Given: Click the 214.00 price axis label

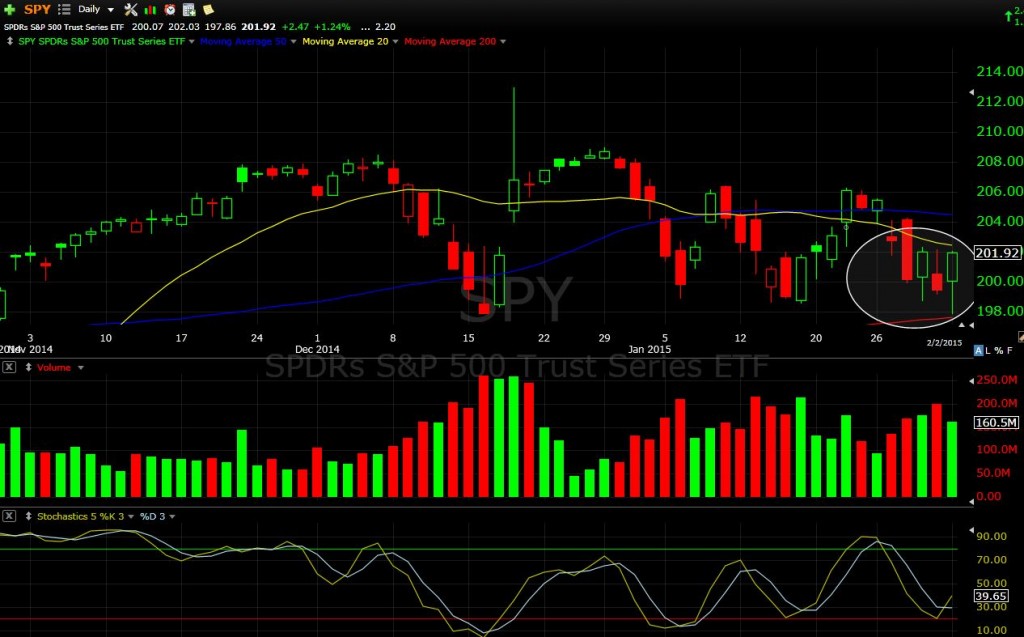Looking at the screenshot, I should (x=999, y=71).
